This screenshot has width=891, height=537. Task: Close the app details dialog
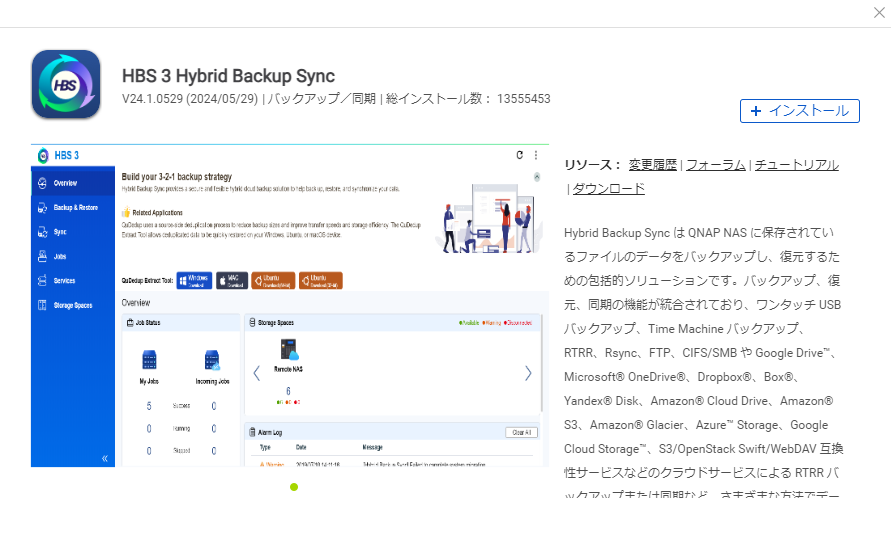(879, 13)
